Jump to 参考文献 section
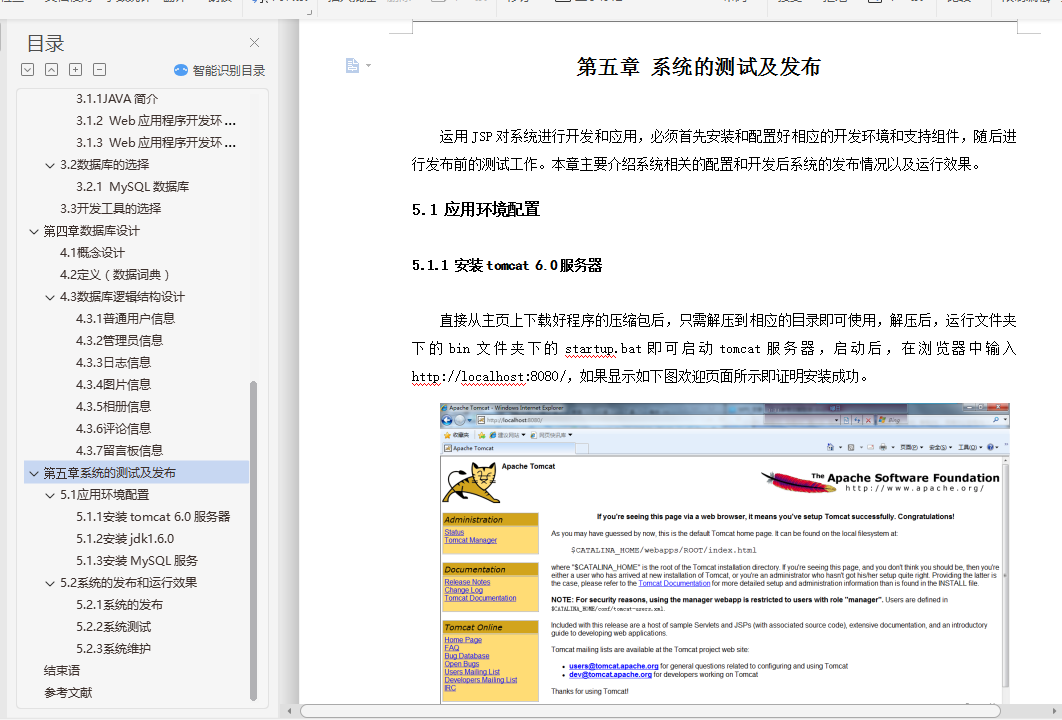1062x720 pixels. [68, 693]
